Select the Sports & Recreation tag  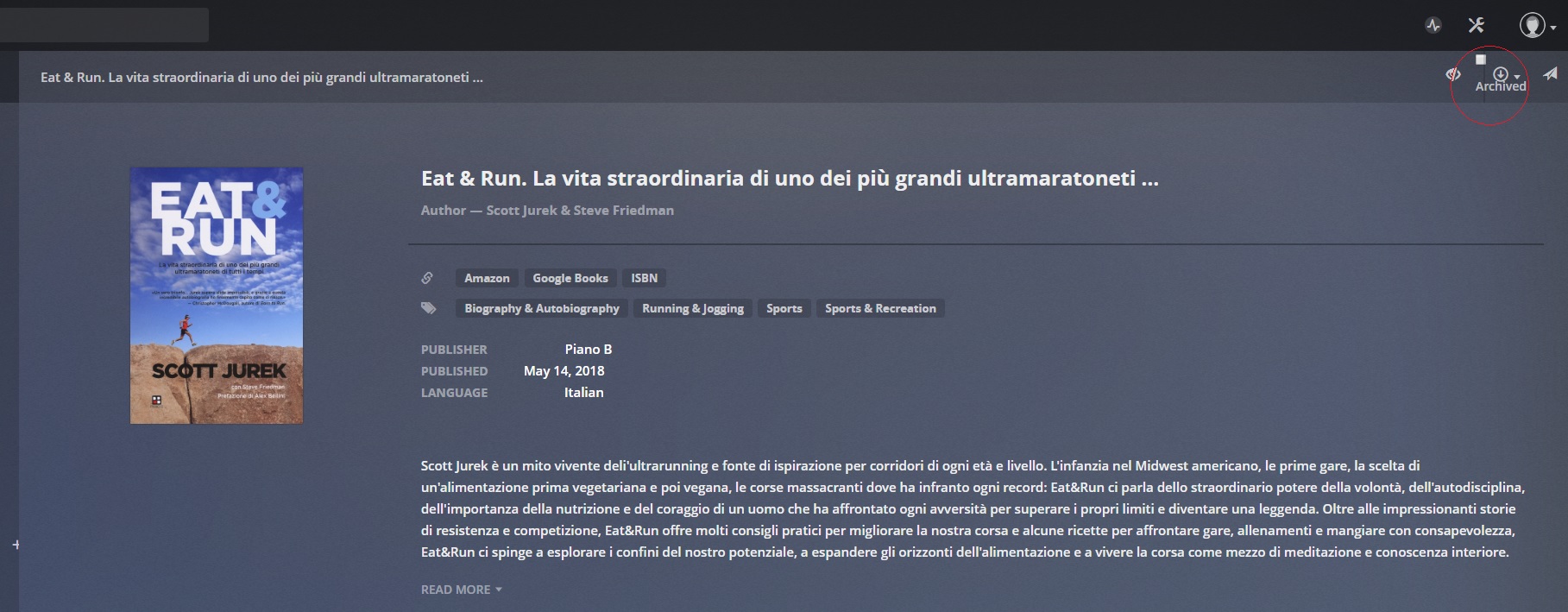click(x=880, y=308)
